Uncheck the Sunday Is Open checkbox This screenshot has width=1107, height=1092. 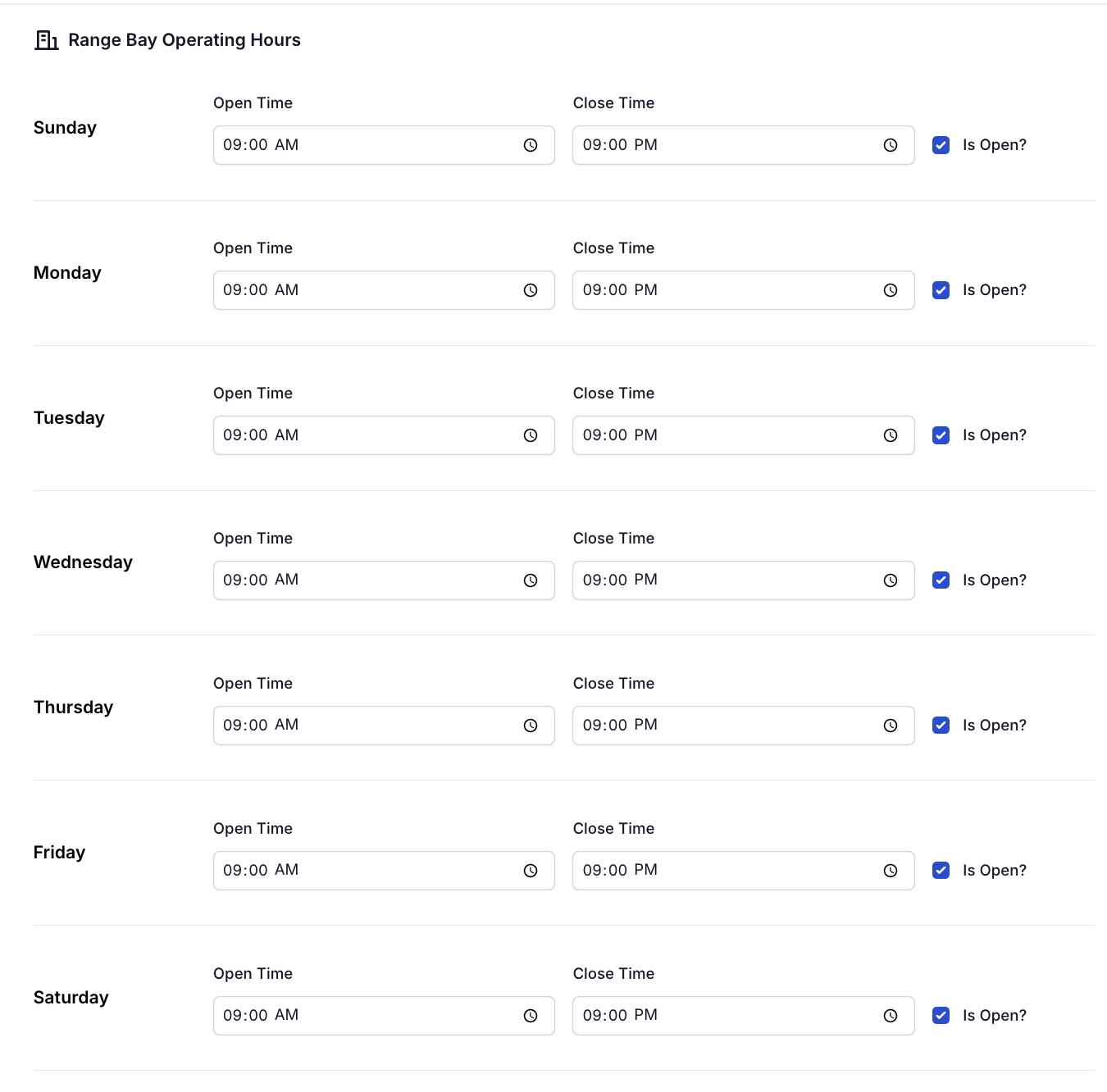point(941,145)
